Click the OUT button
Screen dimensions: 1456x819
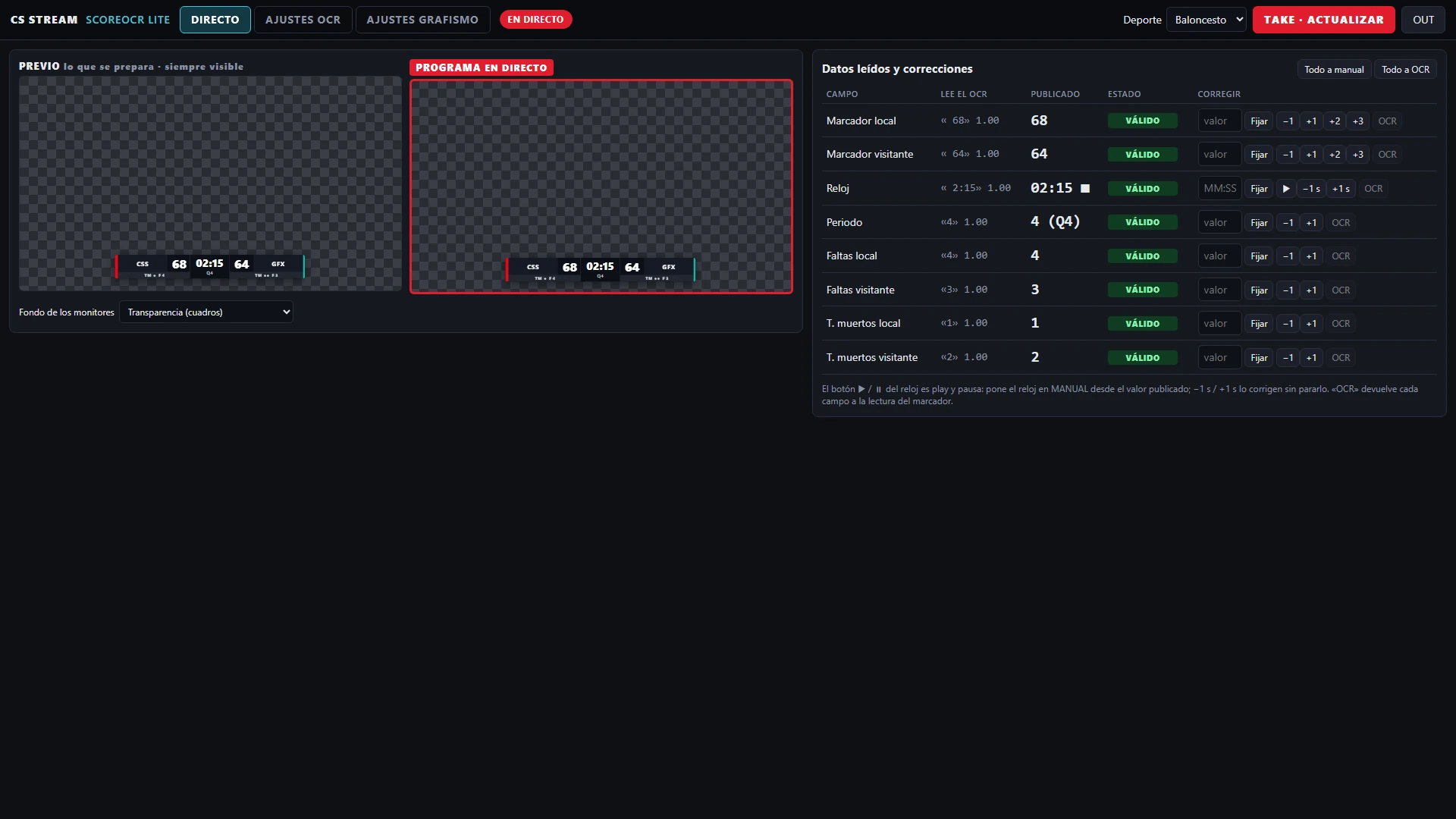(1423, 20)
